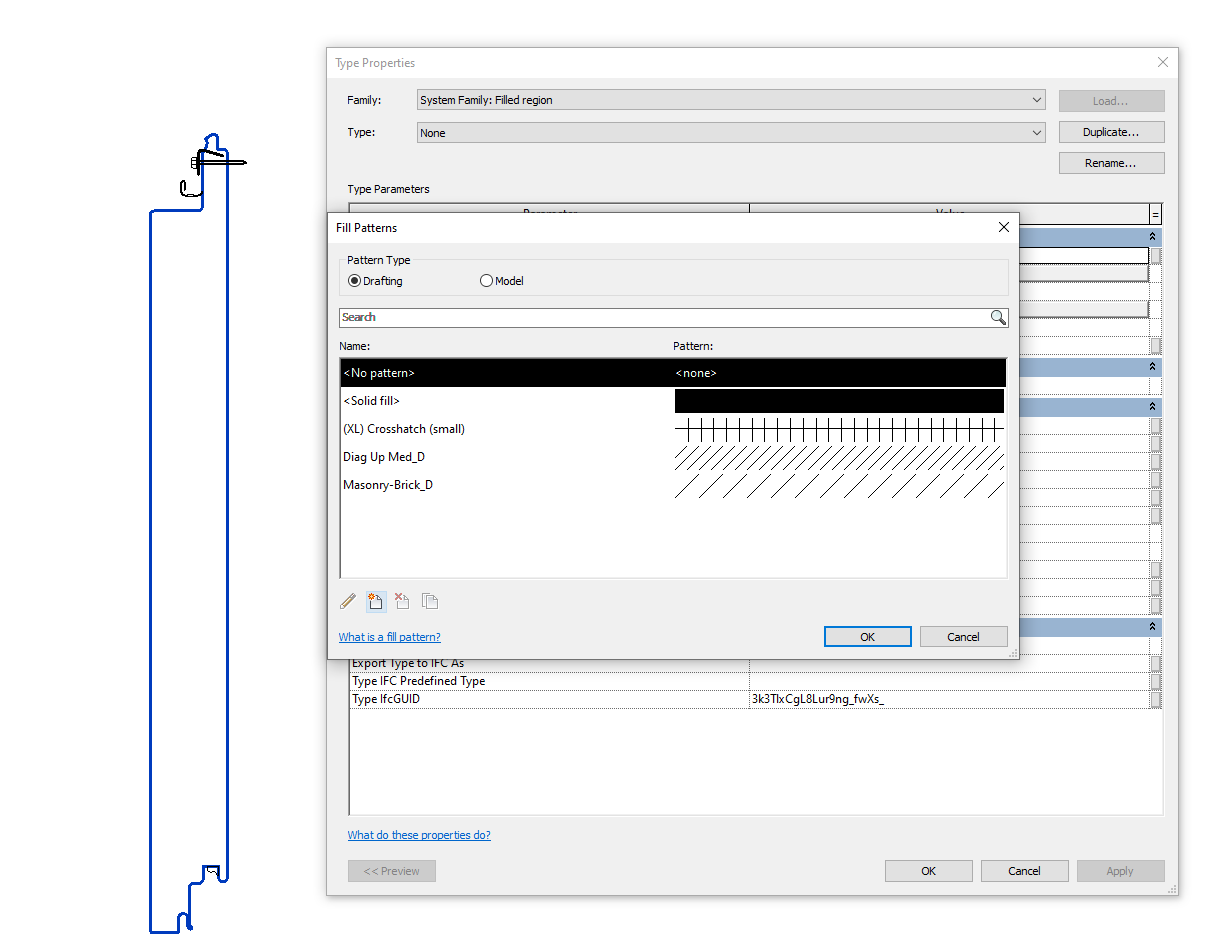This screenshot has height=947, width=1208.
Task: Open the Type dropdown showing None
Action: coord(731,133)
